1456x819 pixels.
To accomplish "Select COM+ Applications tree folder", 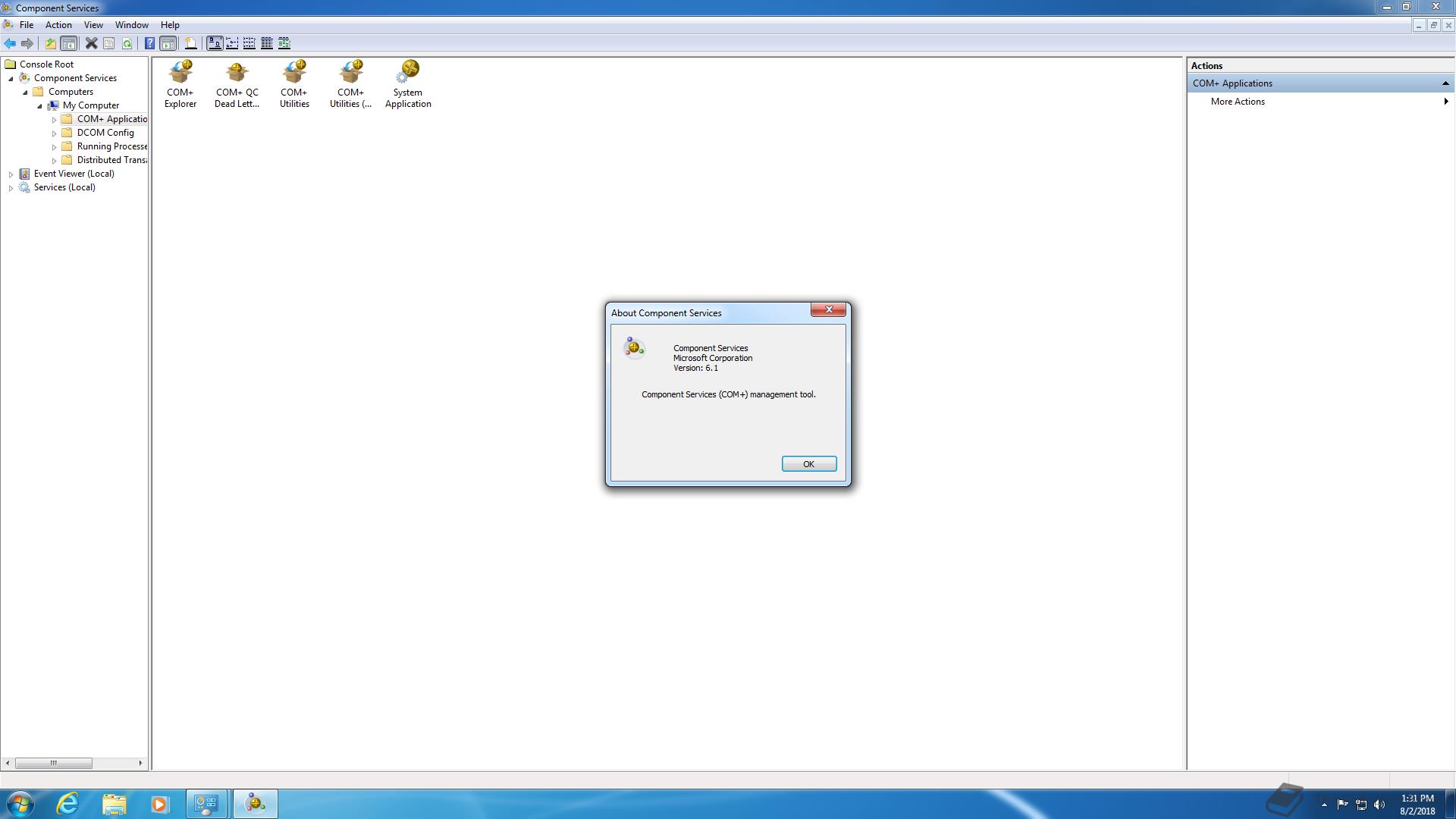I will (111, 119).
